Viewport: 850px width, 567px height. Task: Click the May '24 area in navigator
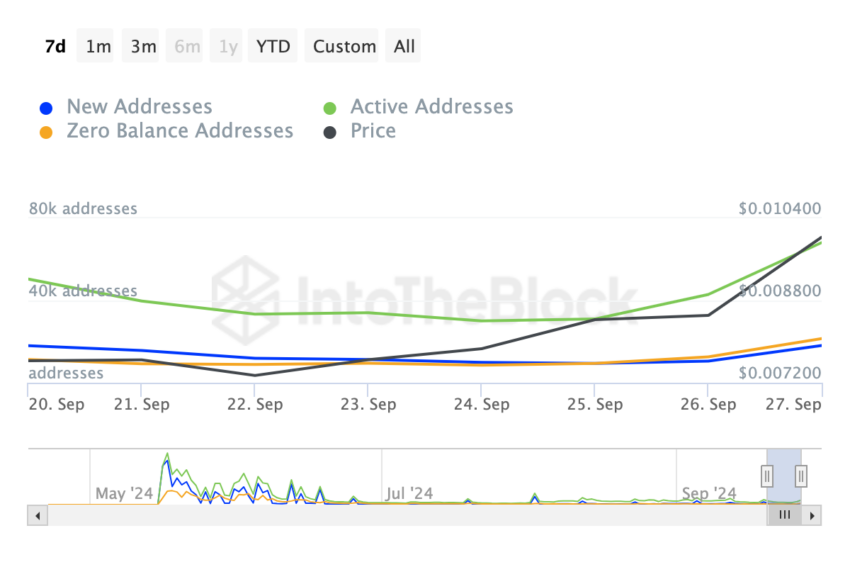coord(124,493)
